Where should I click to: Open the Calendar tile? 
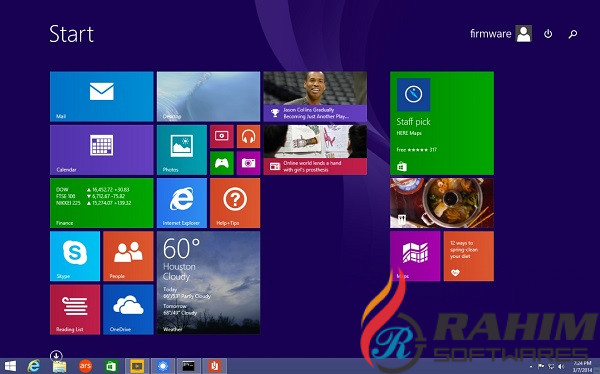click(x=101, y=150)
